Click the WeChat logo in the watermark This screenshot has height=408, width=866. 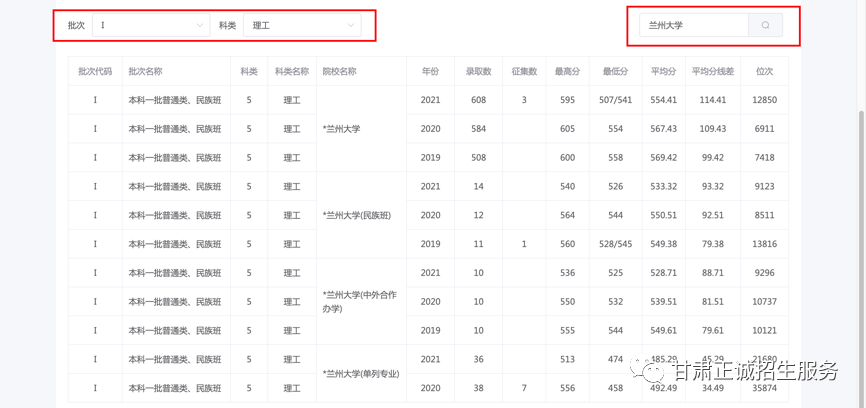click(653, 369)
